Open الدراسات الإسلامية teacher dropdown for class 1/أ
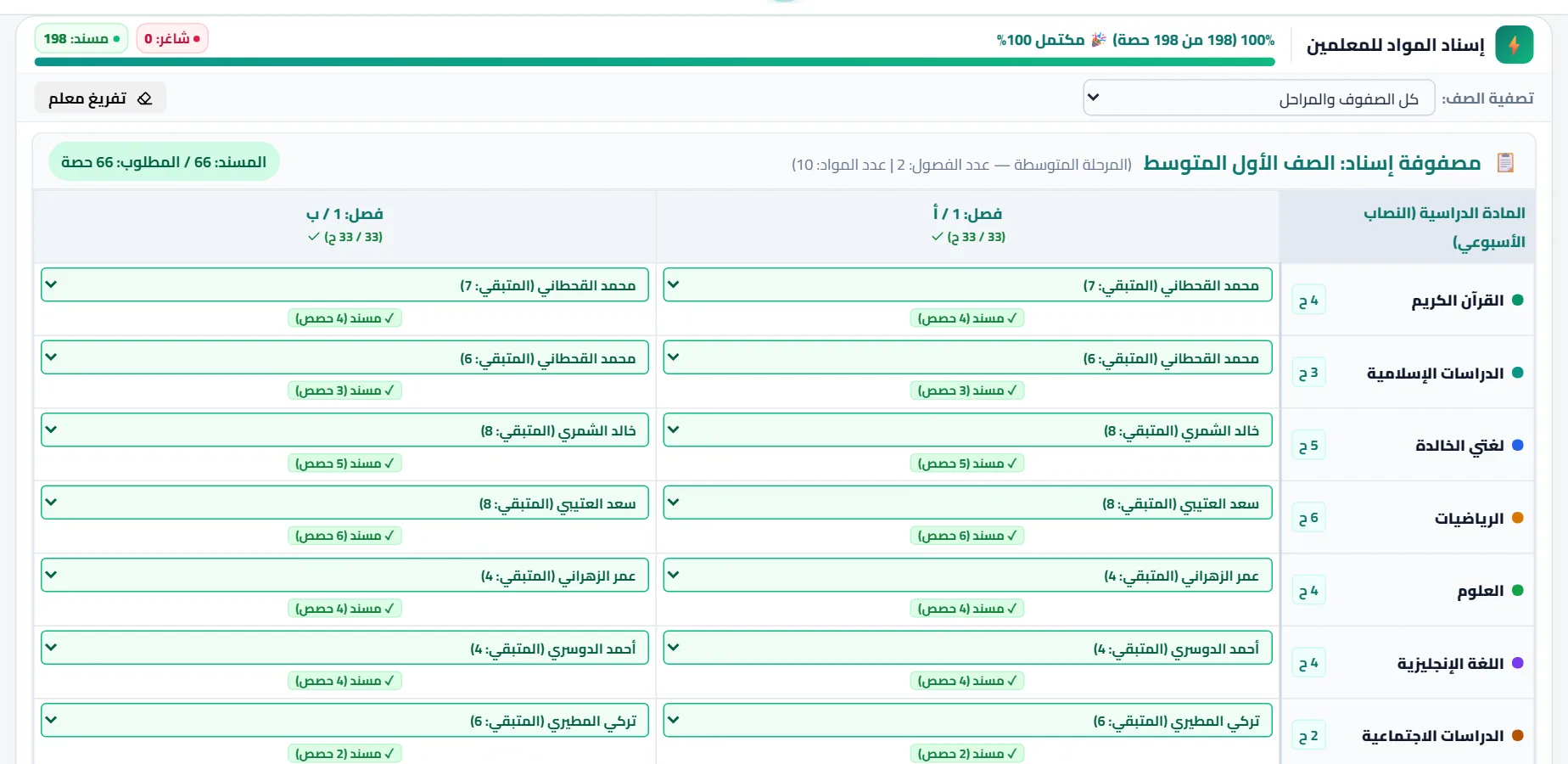The width and height of the screenshot is (1568, 764). 967,357
